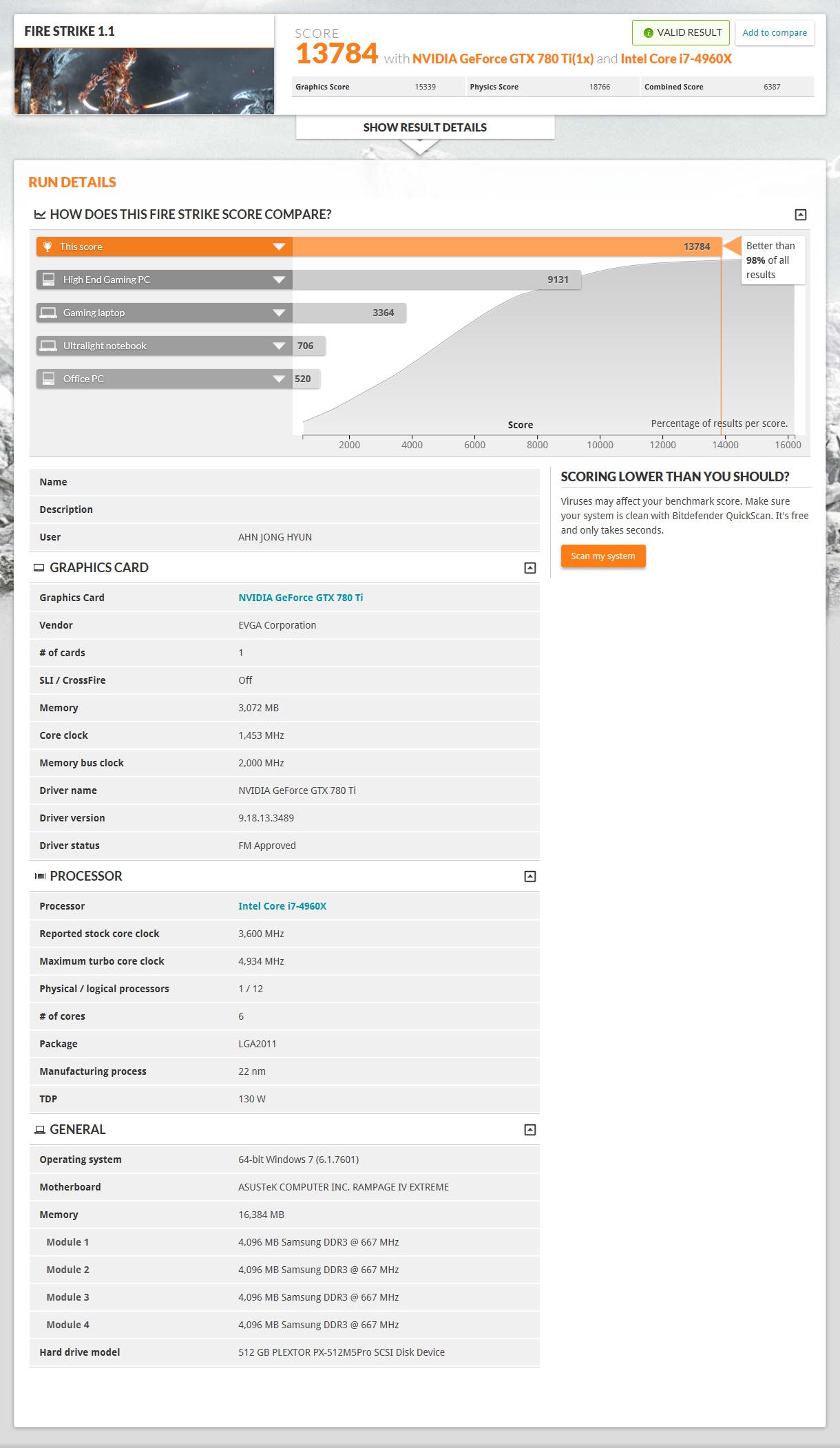Screen dimensions: 840x1448
Task: Click motherboard RAMPAGE IV EXTREME value
Action: 343,1187
